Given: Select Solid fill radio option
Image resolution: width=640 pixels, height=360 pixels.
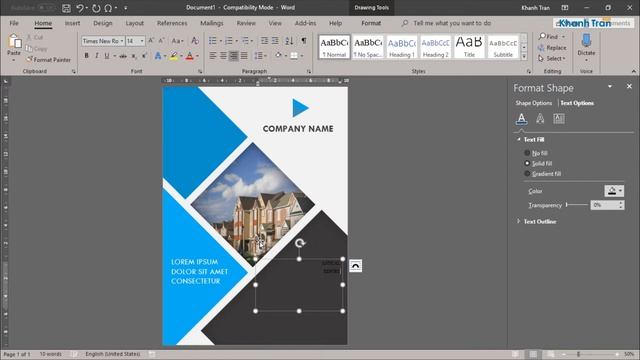Looking at the screenshot, I should 527,163.
